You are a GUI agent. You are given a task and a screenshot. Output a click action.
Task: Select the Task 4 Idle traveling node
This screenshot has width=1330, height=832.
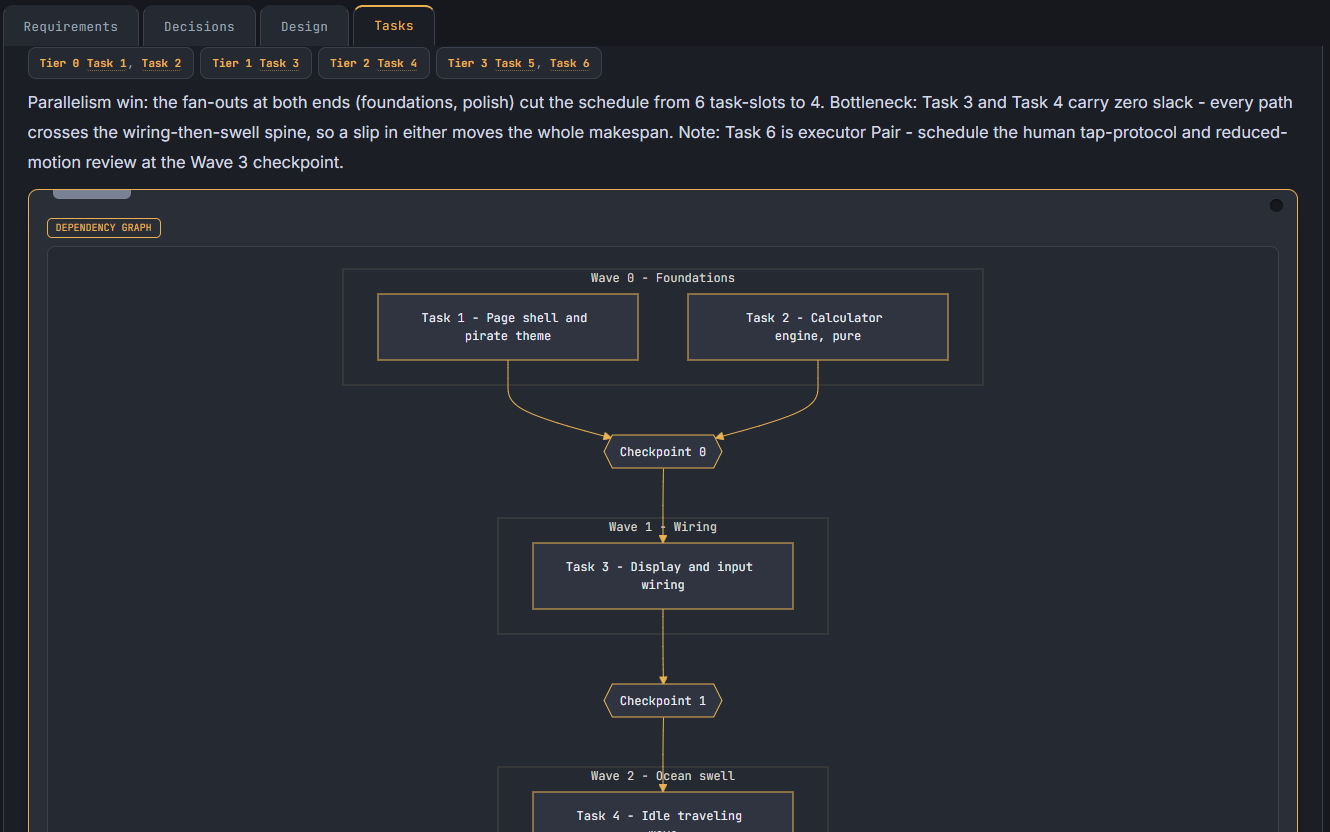point(663,812)
